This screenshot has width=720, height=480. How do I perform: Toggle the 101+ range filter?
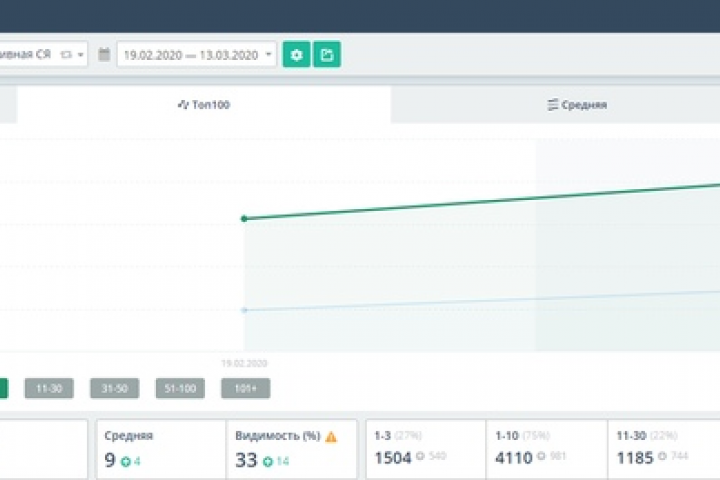pos(246,389)
